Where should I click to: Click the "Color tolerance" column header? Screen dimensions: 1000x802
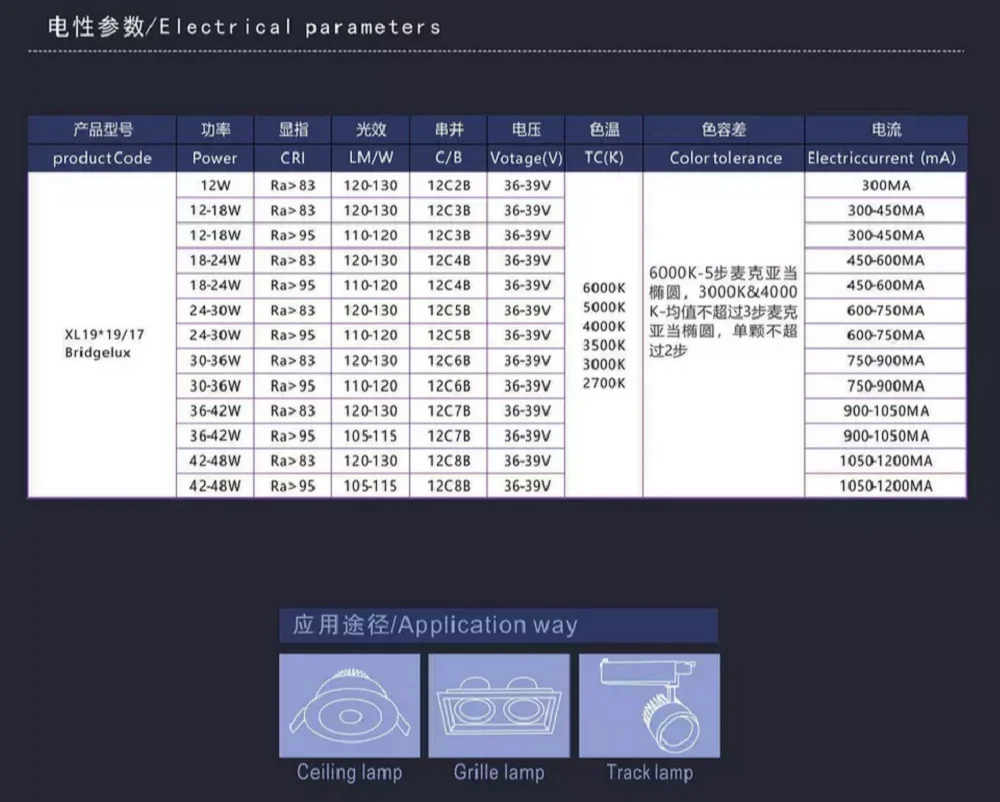click(x=725, y=158)
